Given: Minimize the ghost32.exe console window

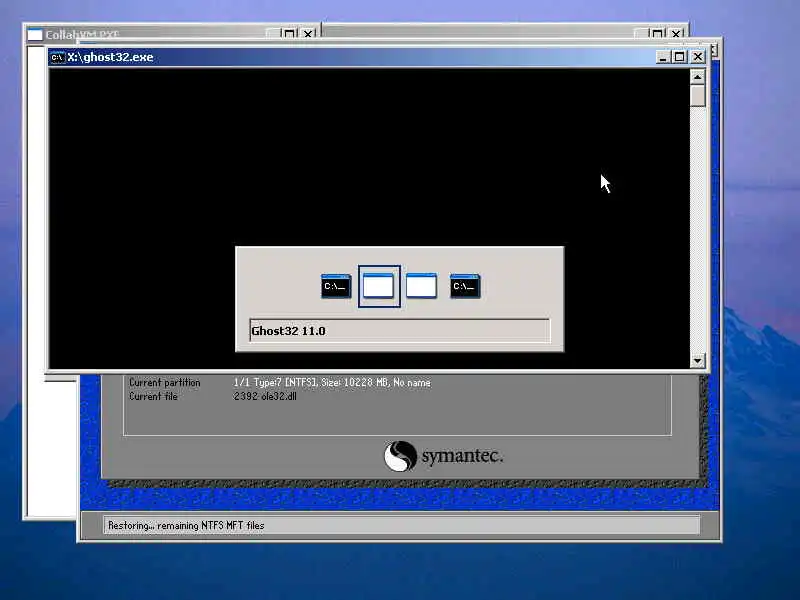Looking at the screenshot, I should tap(662, 57).
